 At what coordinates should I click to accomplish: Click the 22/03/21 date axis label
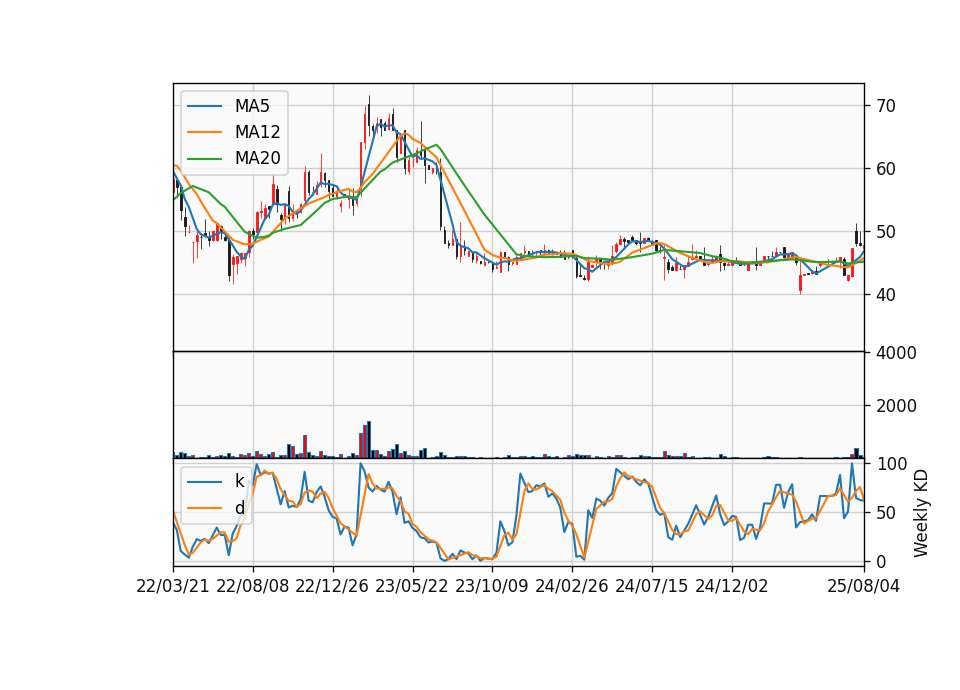[173, 586]
